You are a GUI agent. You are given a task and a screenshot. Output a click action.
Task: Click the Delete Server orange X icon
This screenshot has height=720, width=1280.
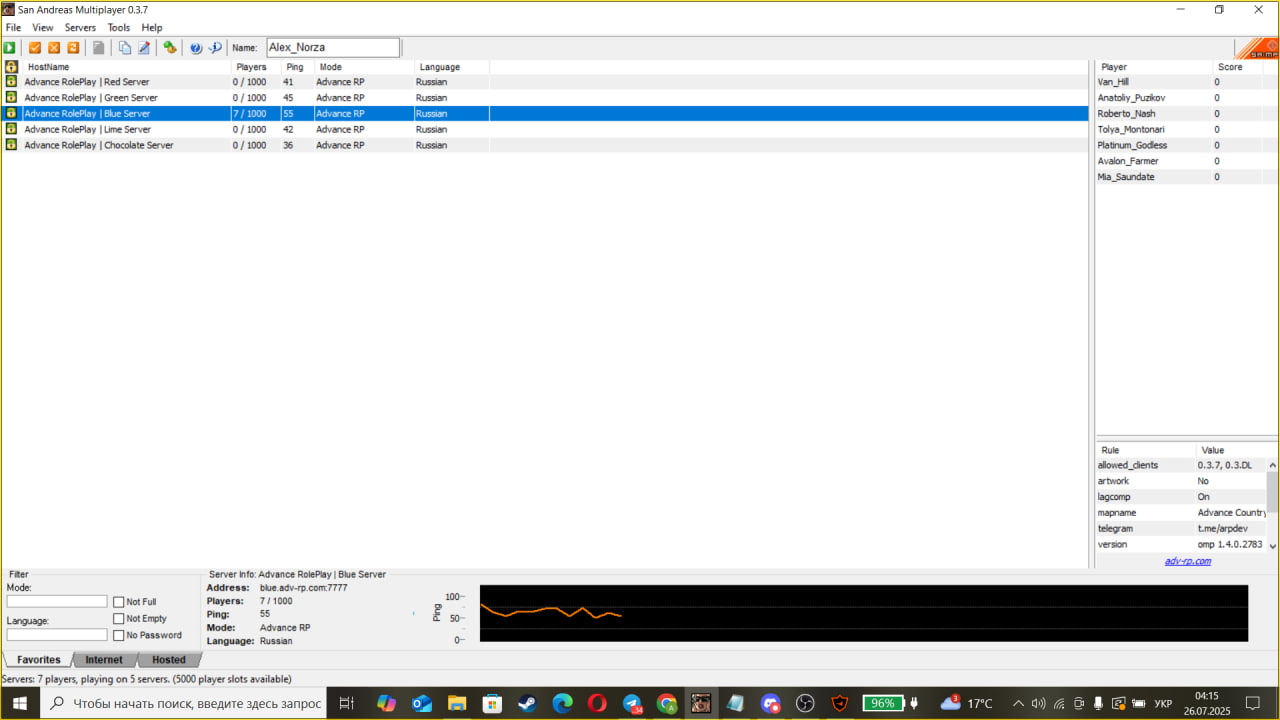(x=54, y=47)
